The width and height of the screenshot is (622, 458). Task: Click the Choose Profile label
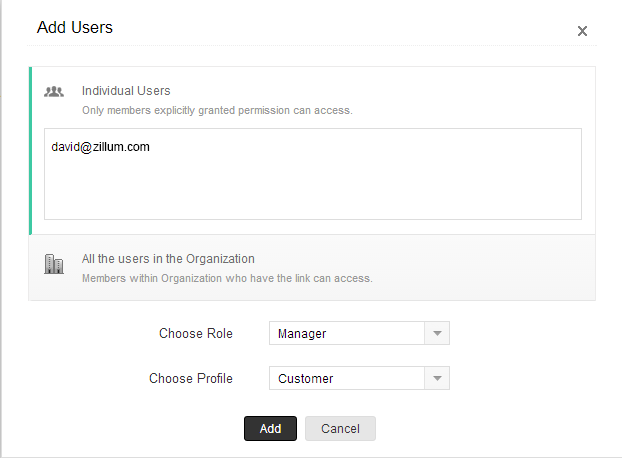[x=191, y=378]
